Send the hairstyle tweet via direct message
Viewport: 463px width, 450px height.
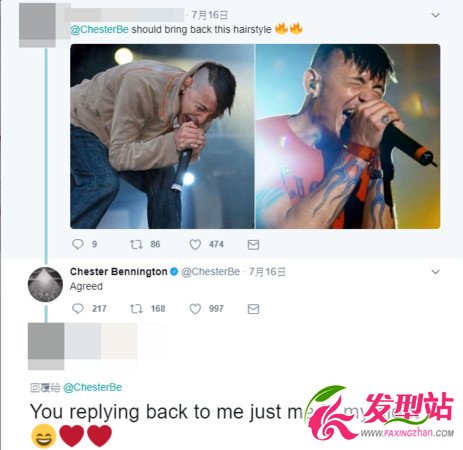[253, 245]
